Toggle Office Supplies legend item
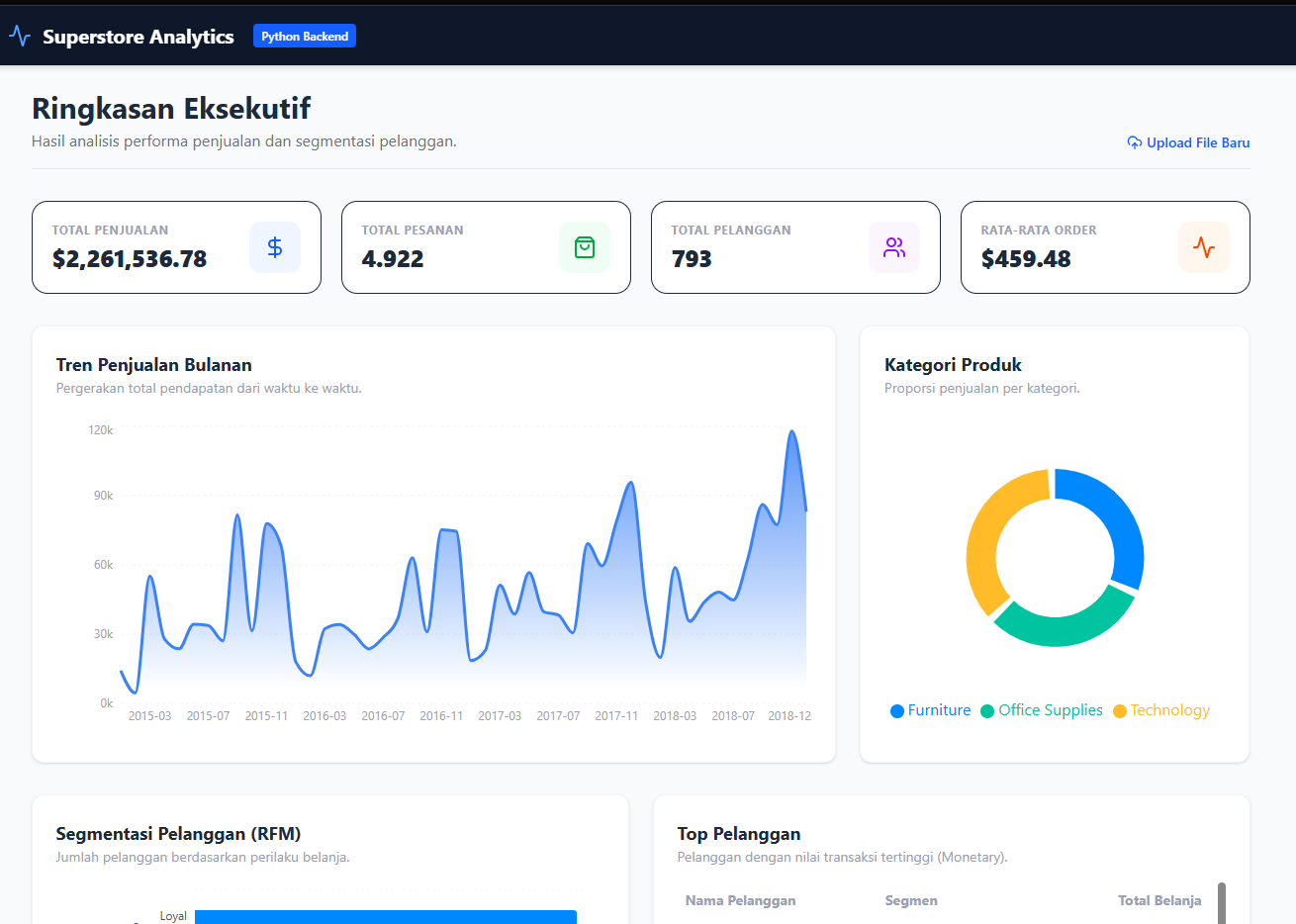 coord(1041,710)
